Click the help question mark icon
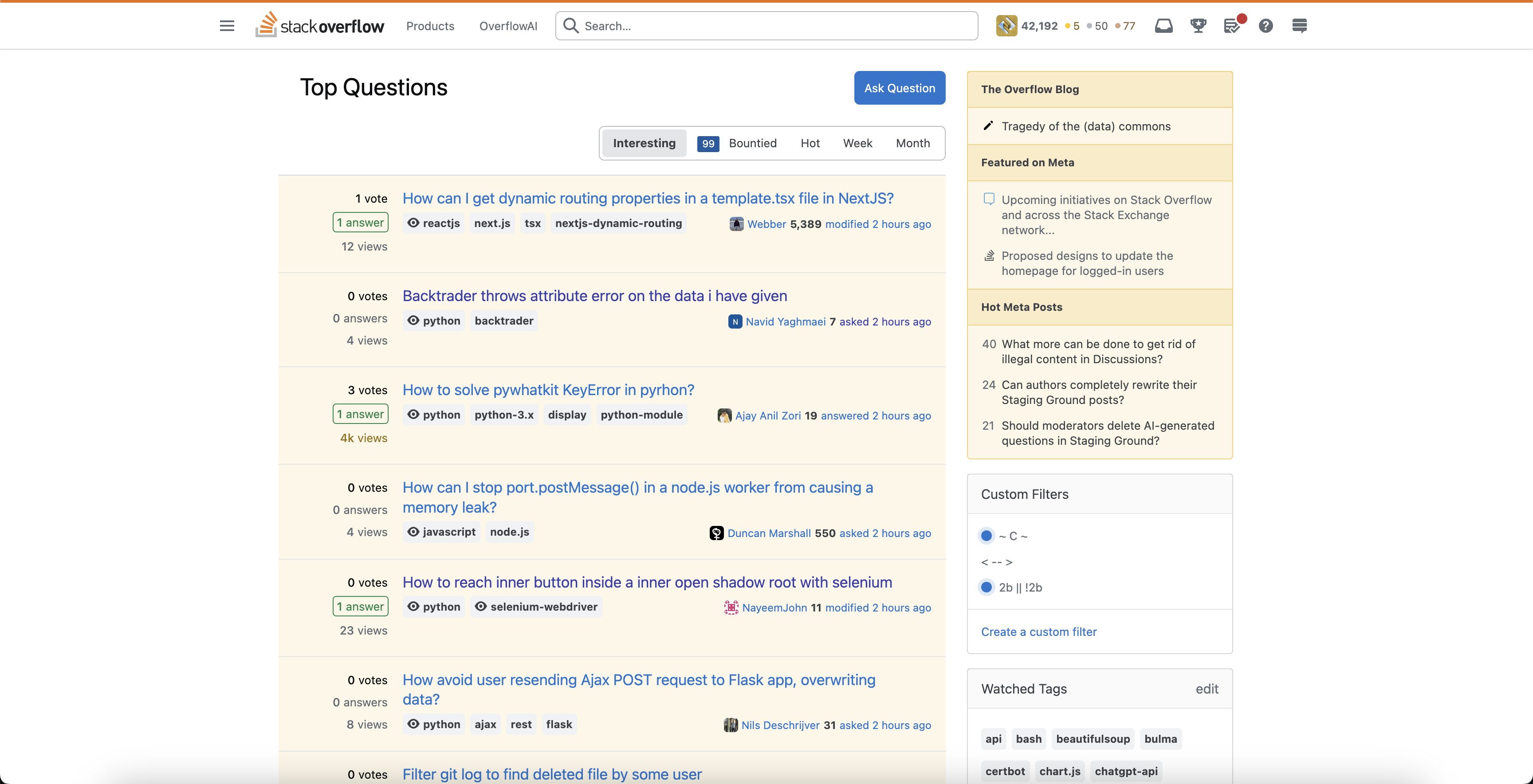This screenshot has width=1533, height=784. point(1266,26)
